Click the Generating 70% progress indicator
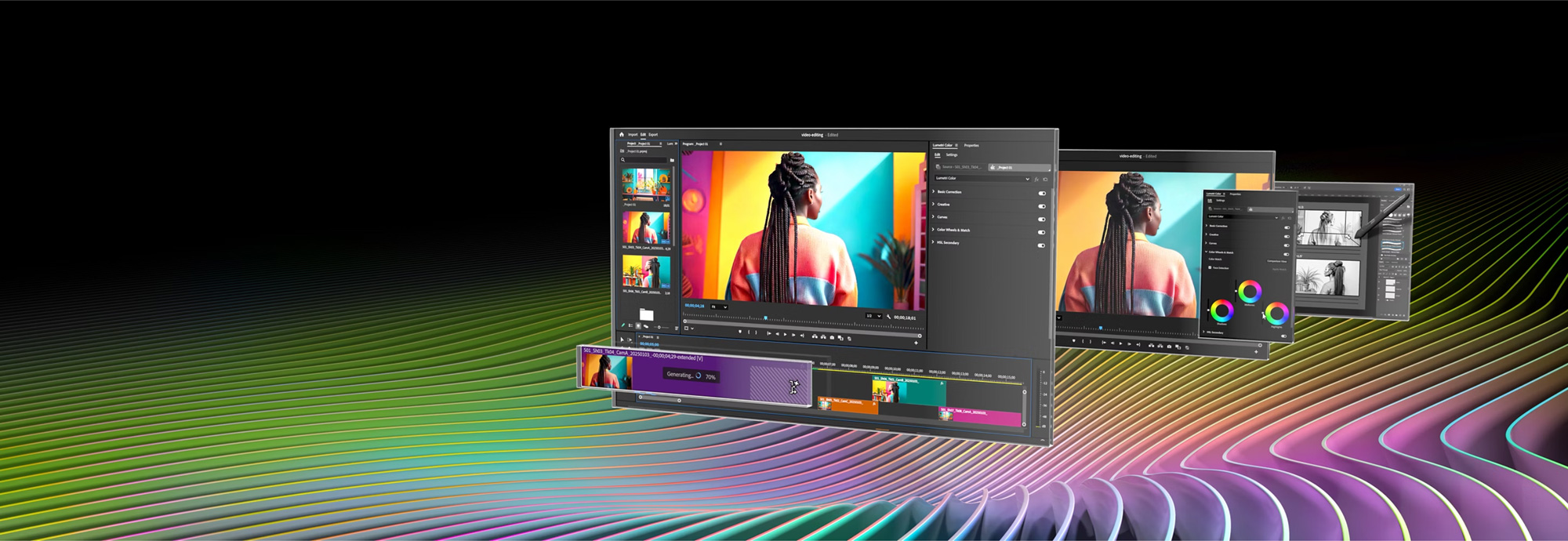1568x541 pixels. pyautogui.click(x=691, y=376)
